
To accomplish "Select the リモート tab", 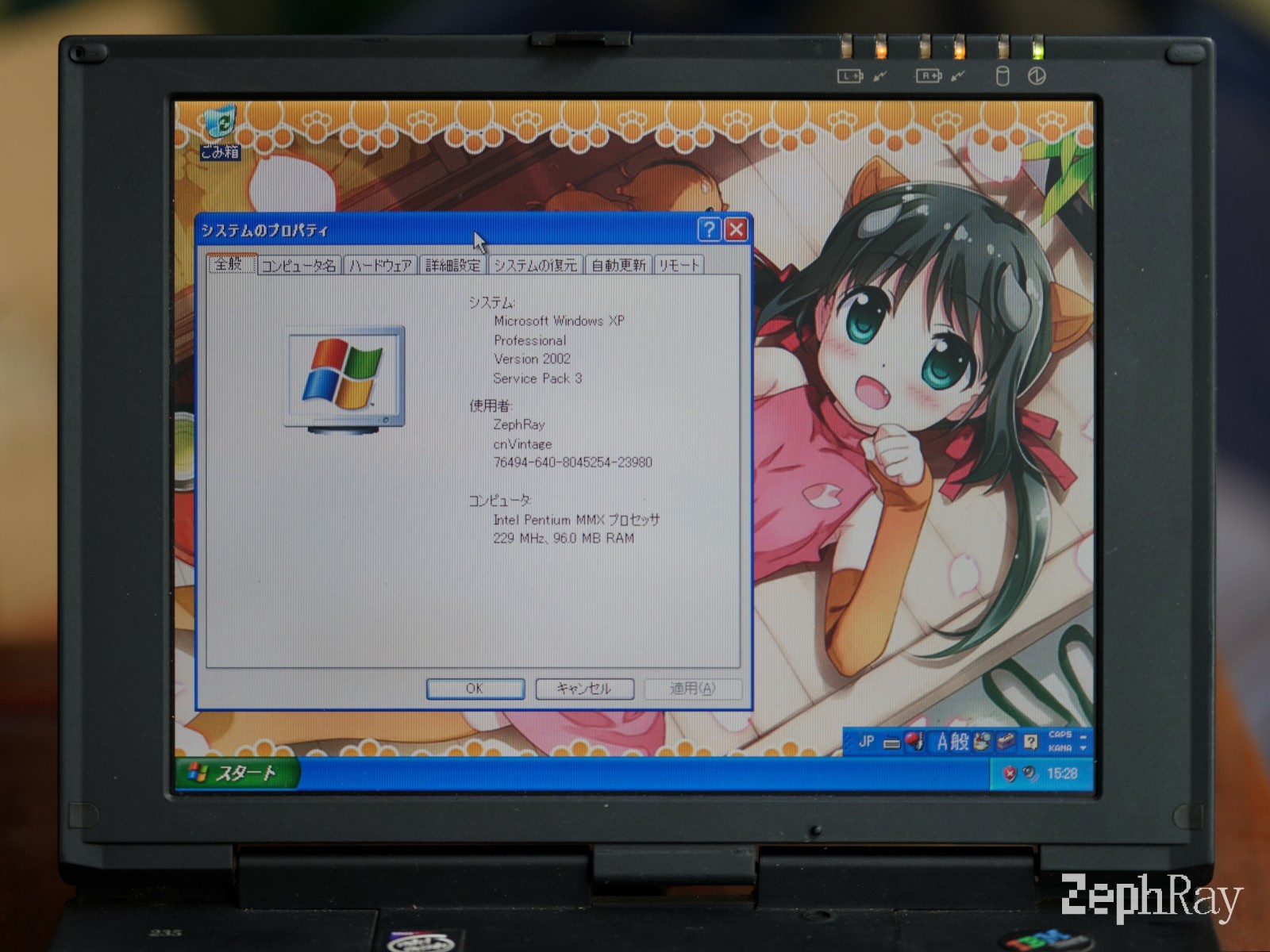I will pyautogui.click(x=679, y=266).
